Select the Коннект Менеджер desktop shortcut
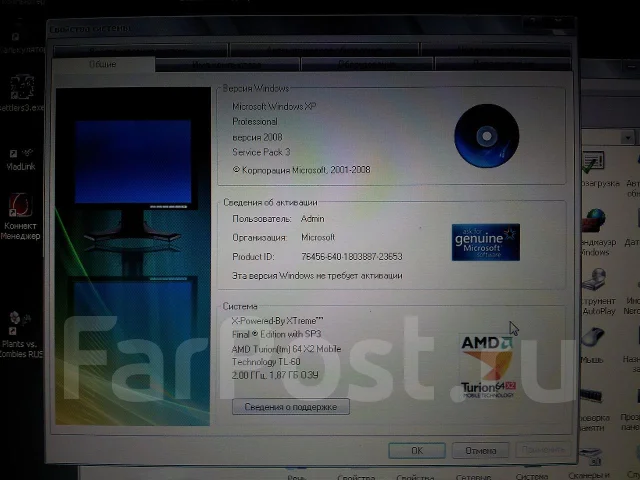Screen dimensions: 640x480 click(20, 217)
